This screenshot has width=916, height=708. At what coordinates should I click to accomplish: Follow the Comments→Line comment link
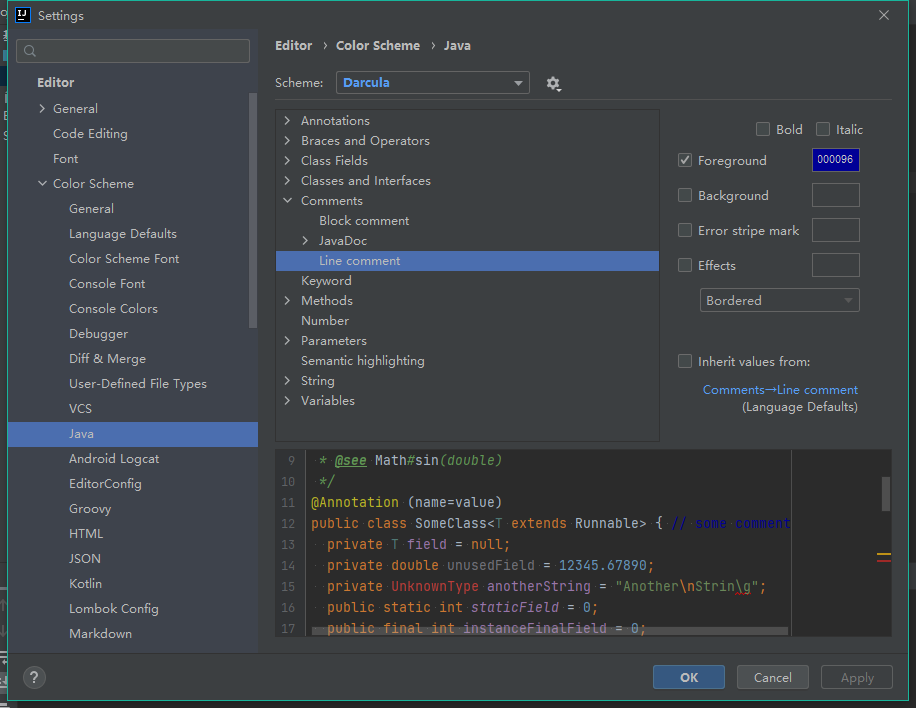click(780, 390)
